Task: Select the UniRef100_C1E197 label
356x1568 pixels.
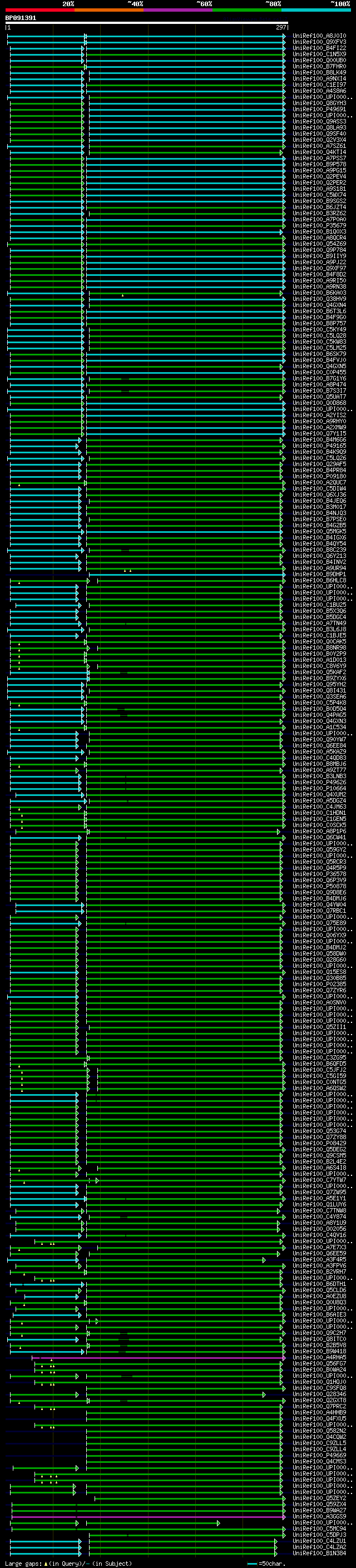Action: 319,85
